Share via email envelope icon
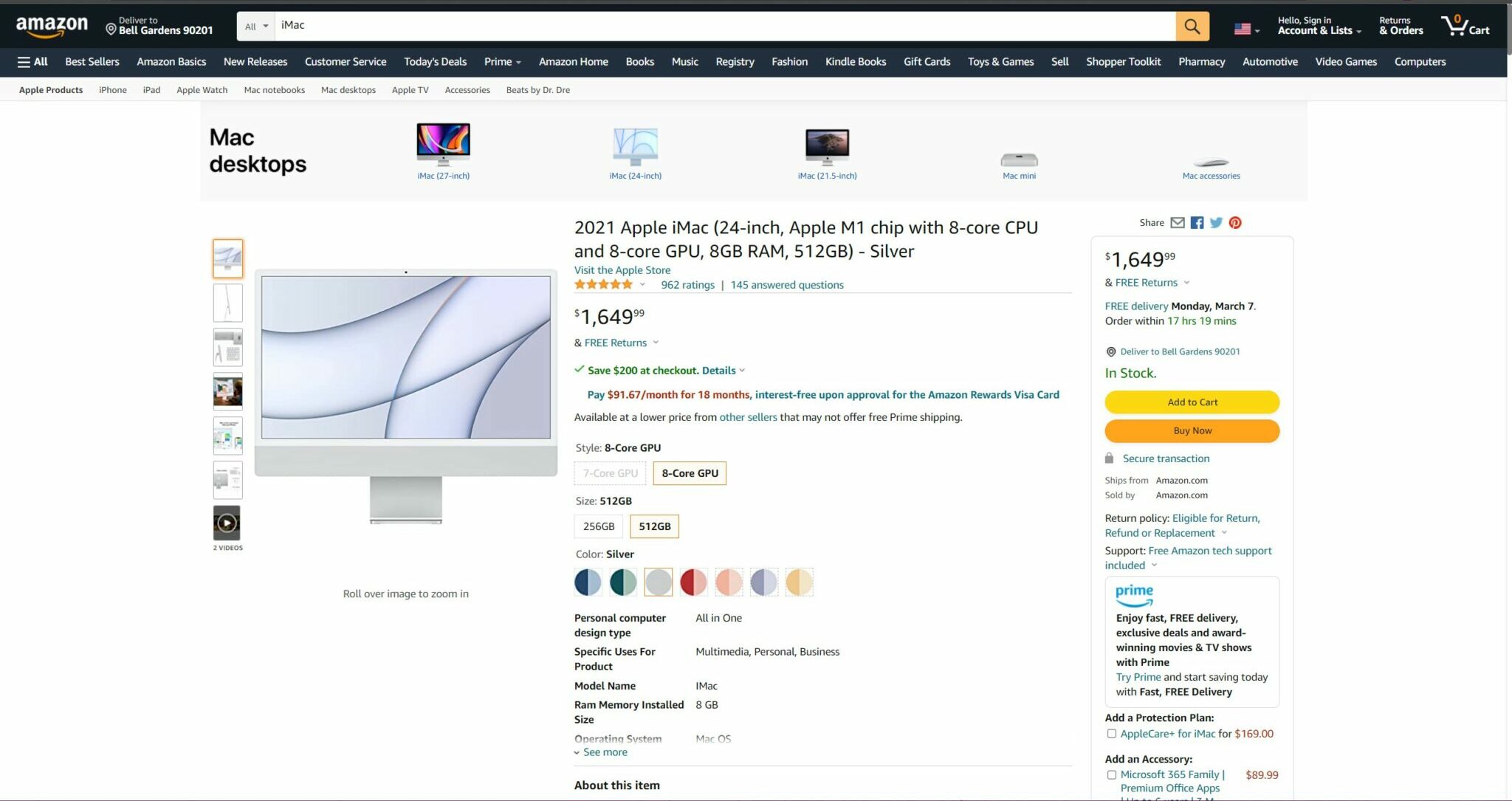The height and width of the screenshot is (801, 1512). tap(1178, 223)
